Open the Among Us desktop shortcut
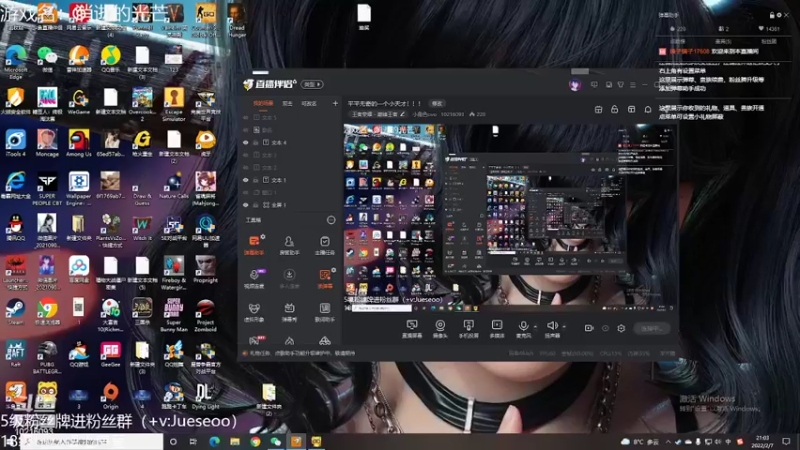The image size is (800, 450). (x=79, y=143)
